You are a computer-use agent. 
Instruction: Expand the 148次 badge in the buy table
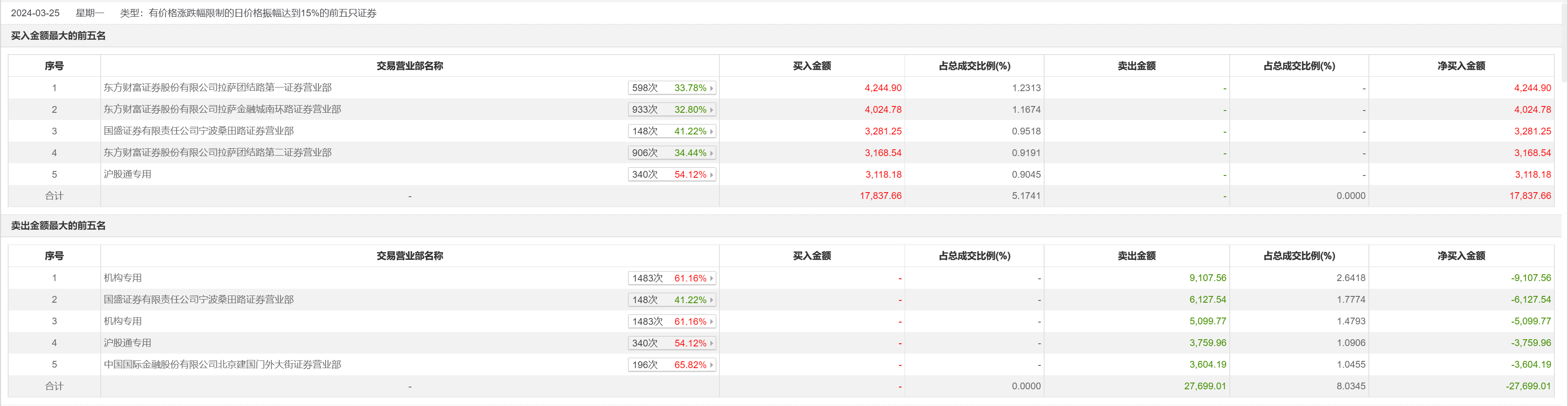click(x=672, y=131)
